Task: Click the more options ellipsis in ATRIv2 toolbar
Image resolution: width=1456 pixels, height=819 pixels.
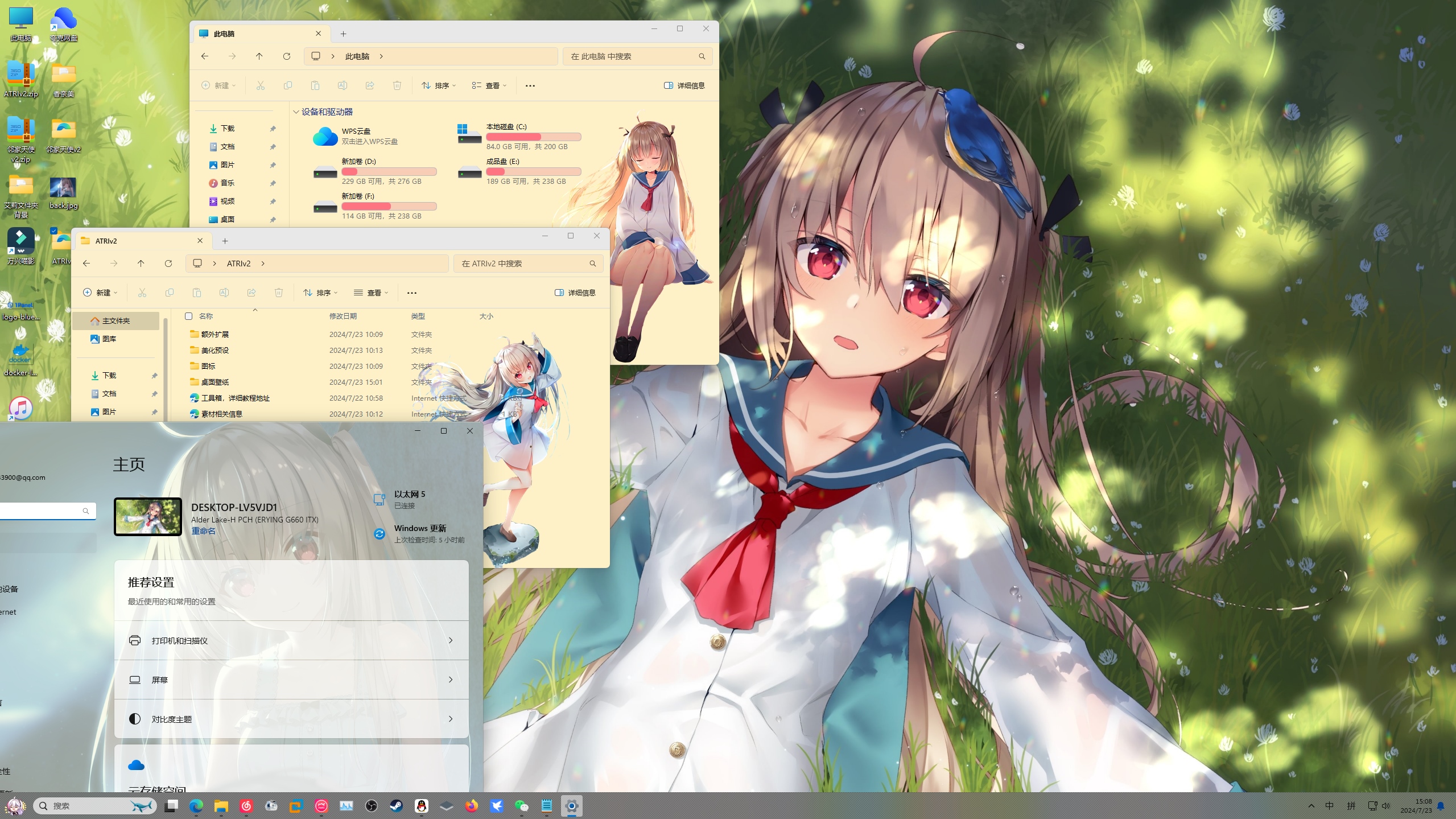Action: point(412,293)
